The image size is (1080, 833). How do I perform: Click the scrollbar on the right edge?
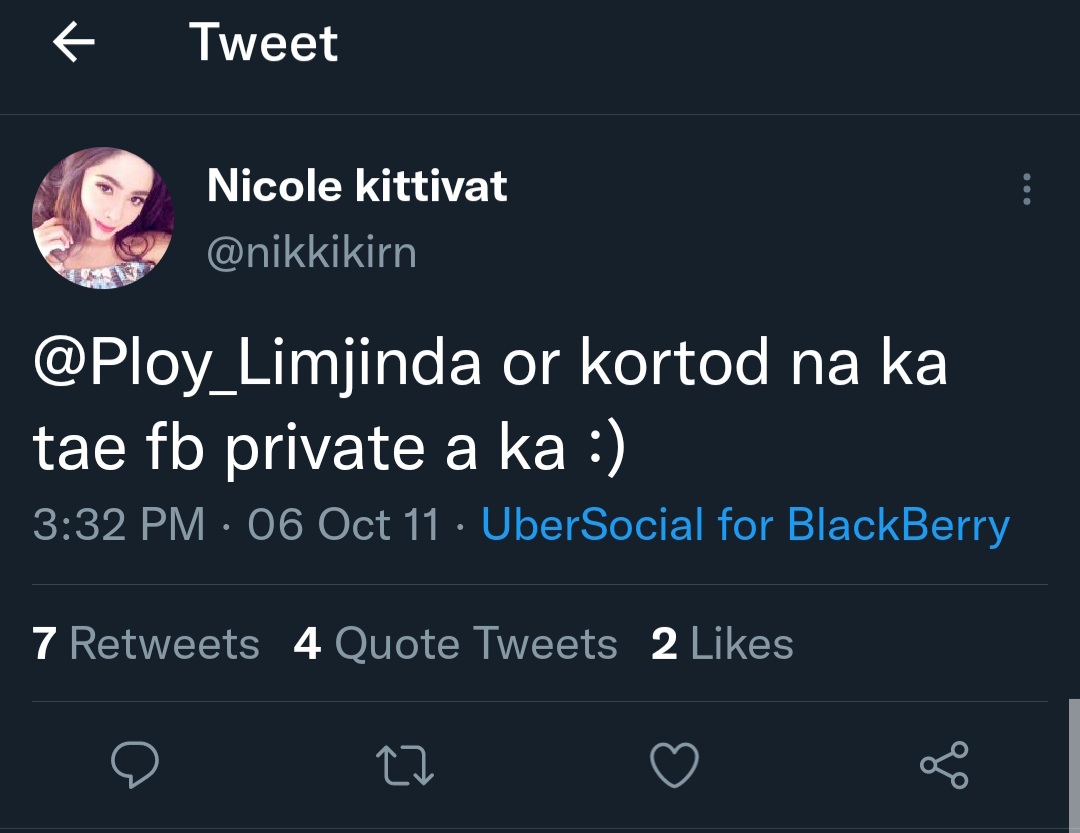click(1074, 760)
